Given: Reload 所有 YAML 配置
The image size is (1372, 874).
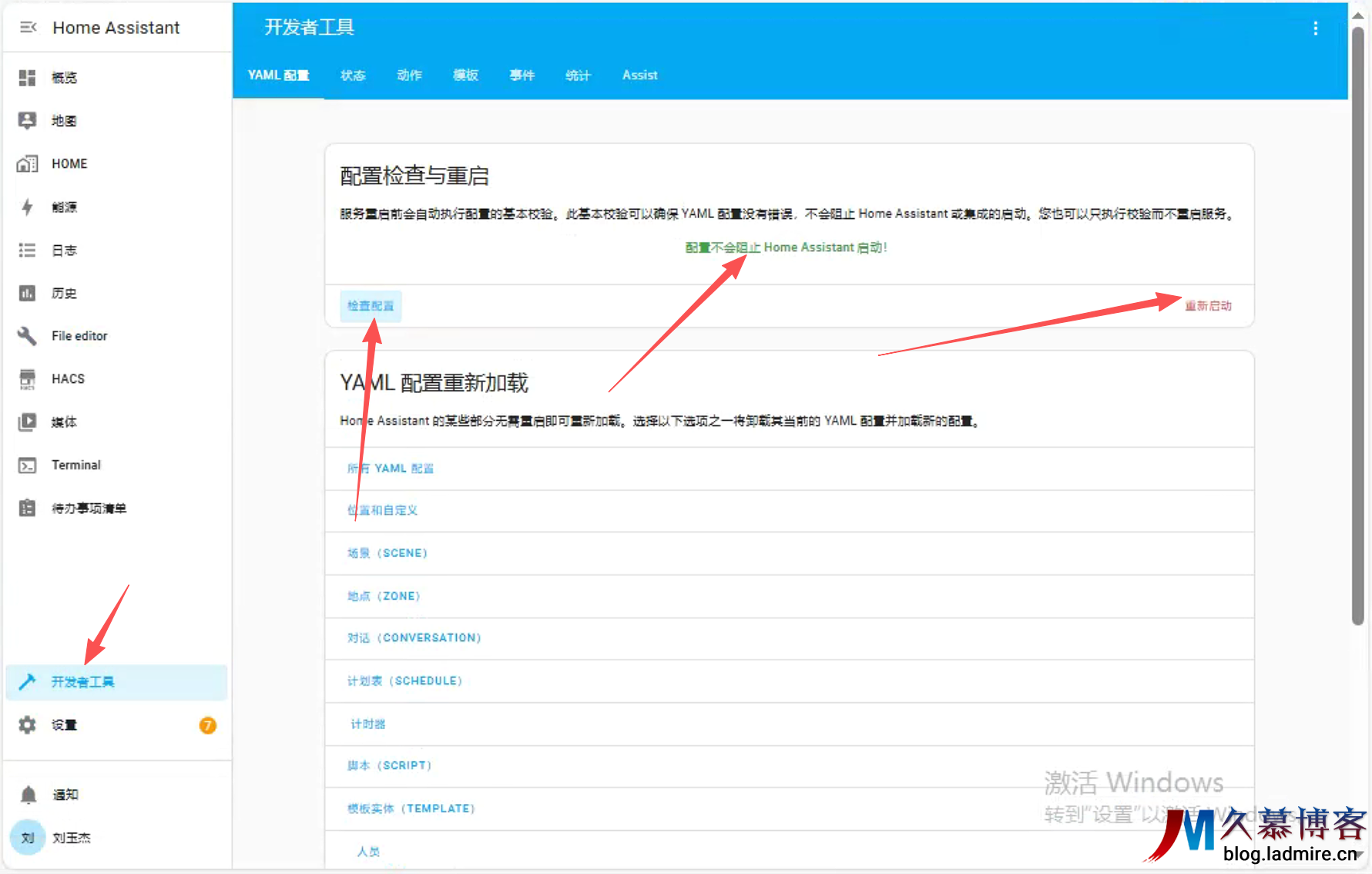Looking at the screenshot, I should 391,469.
